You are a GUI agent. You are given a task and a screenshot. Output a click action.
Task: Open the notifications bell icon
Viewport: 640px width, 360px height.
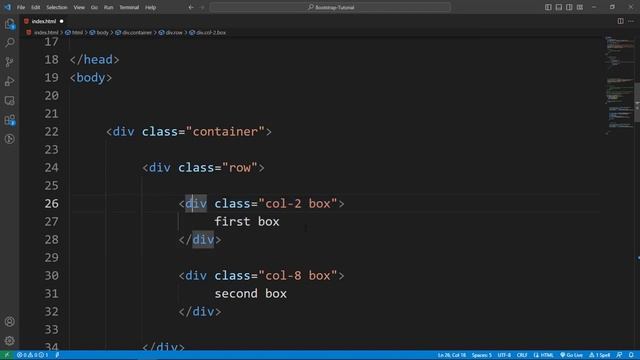[631, 355]
